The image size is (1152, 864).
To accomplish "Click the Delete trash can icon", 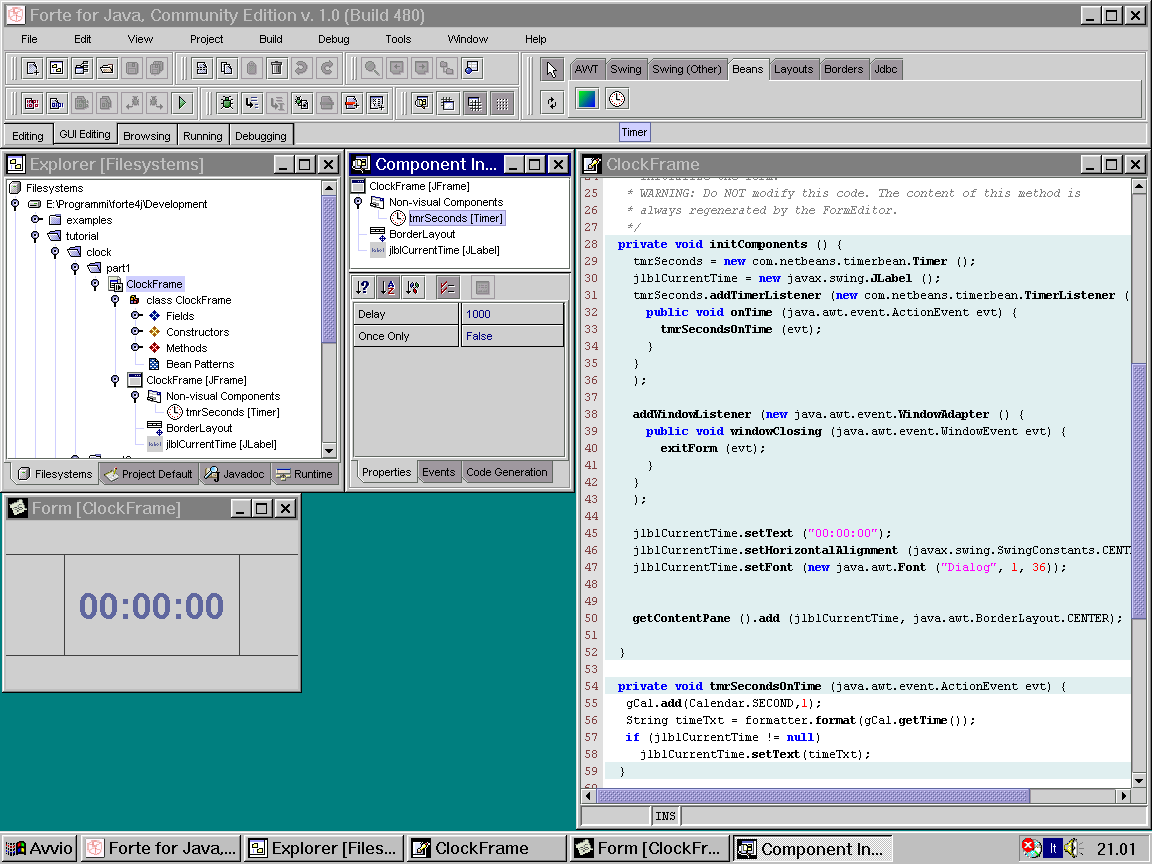I will [277, 68].
